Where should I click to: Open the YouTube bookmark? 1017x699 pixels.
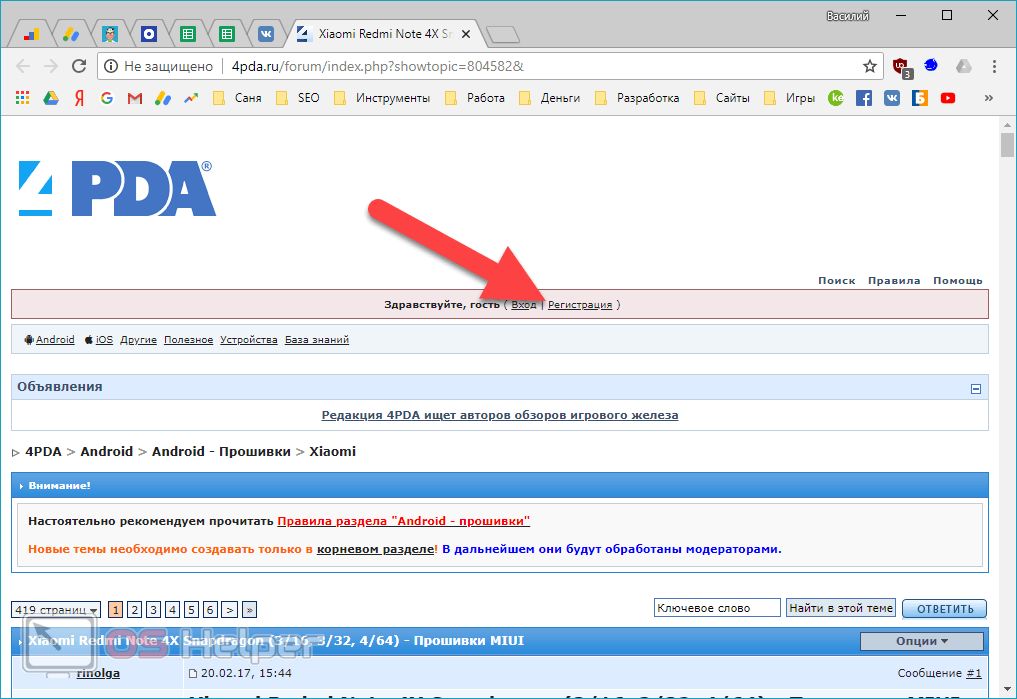click(948, 98)
